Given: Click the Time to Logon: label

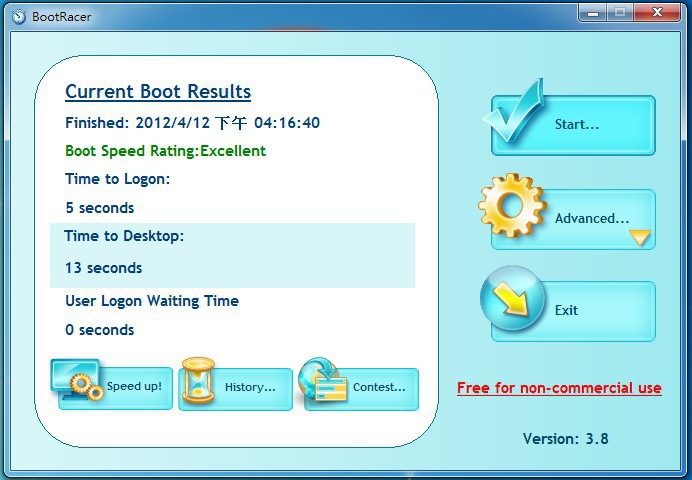Looking at the screenshot, I should coord(117,179).
